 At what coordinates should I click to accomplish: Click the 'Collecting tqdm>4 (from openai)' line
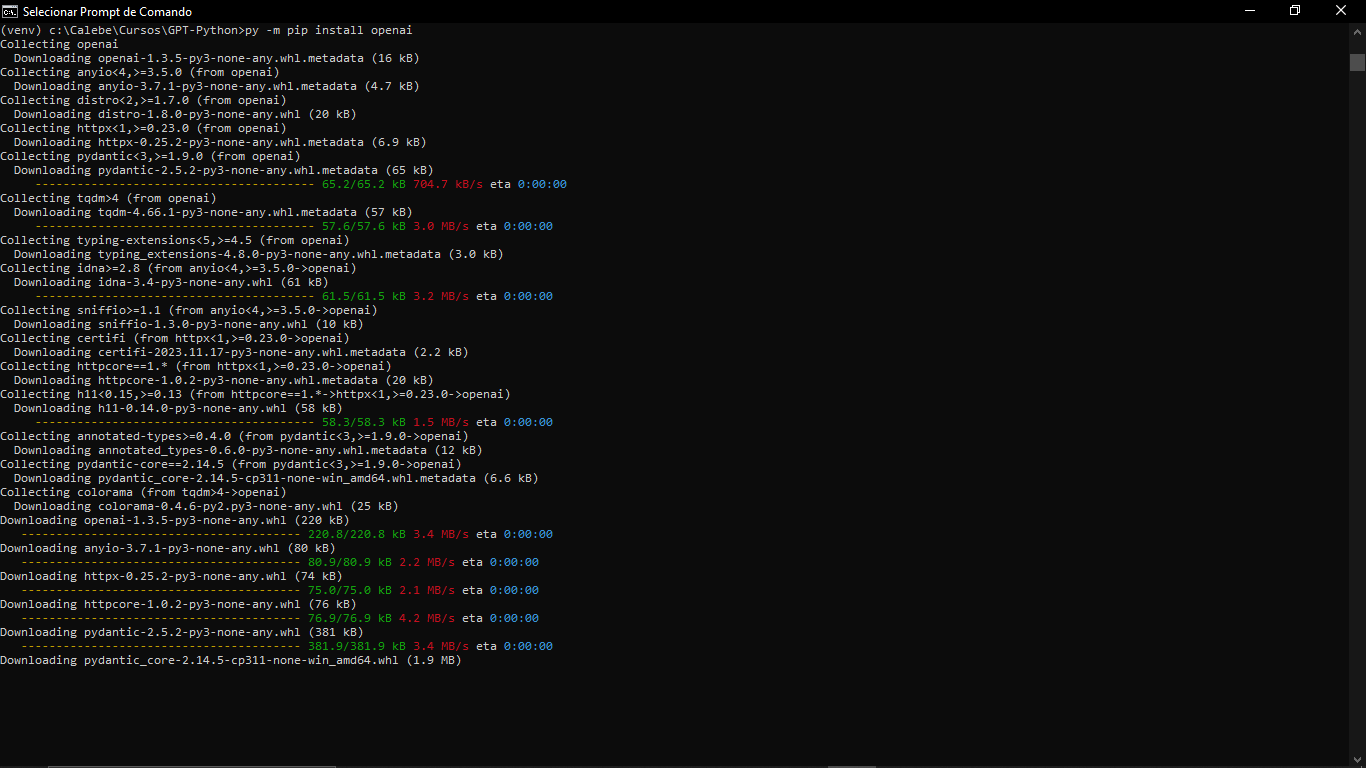point(108,198)
